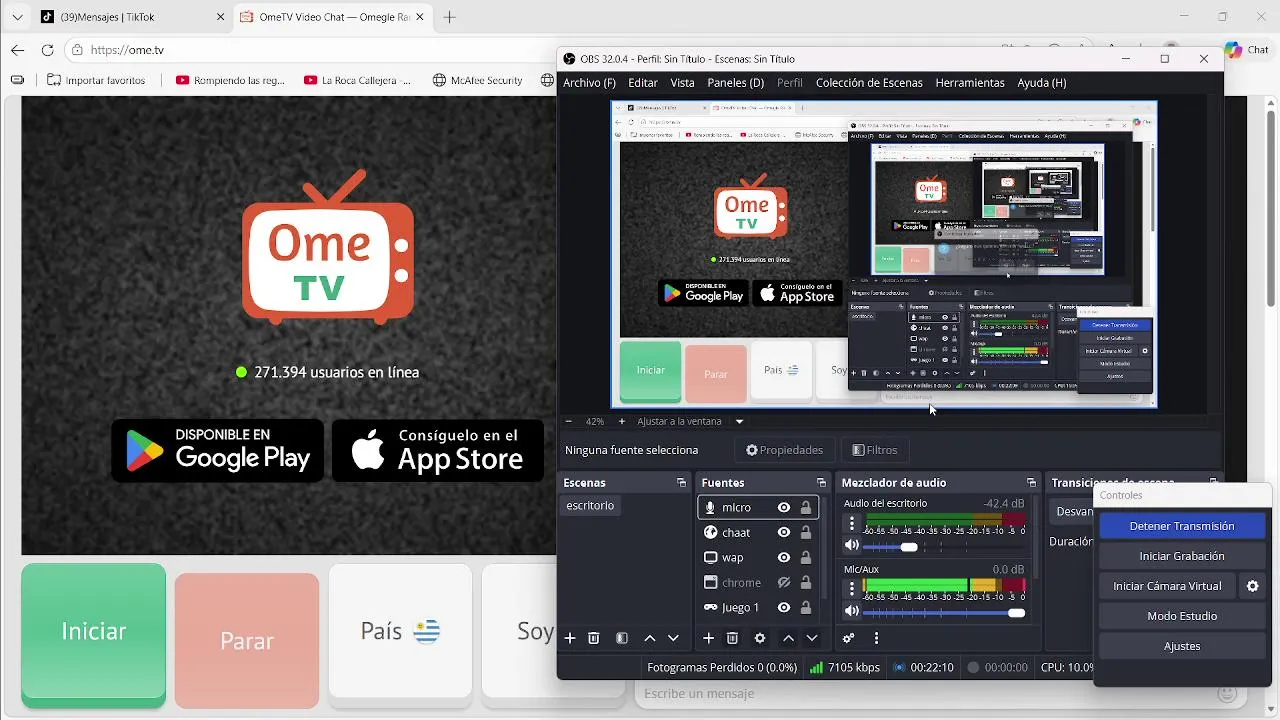Viewport: 1280px width, 720px height.
Task: Open audio mixer three-dot menu at bottom
Action: tap(876, 638)
